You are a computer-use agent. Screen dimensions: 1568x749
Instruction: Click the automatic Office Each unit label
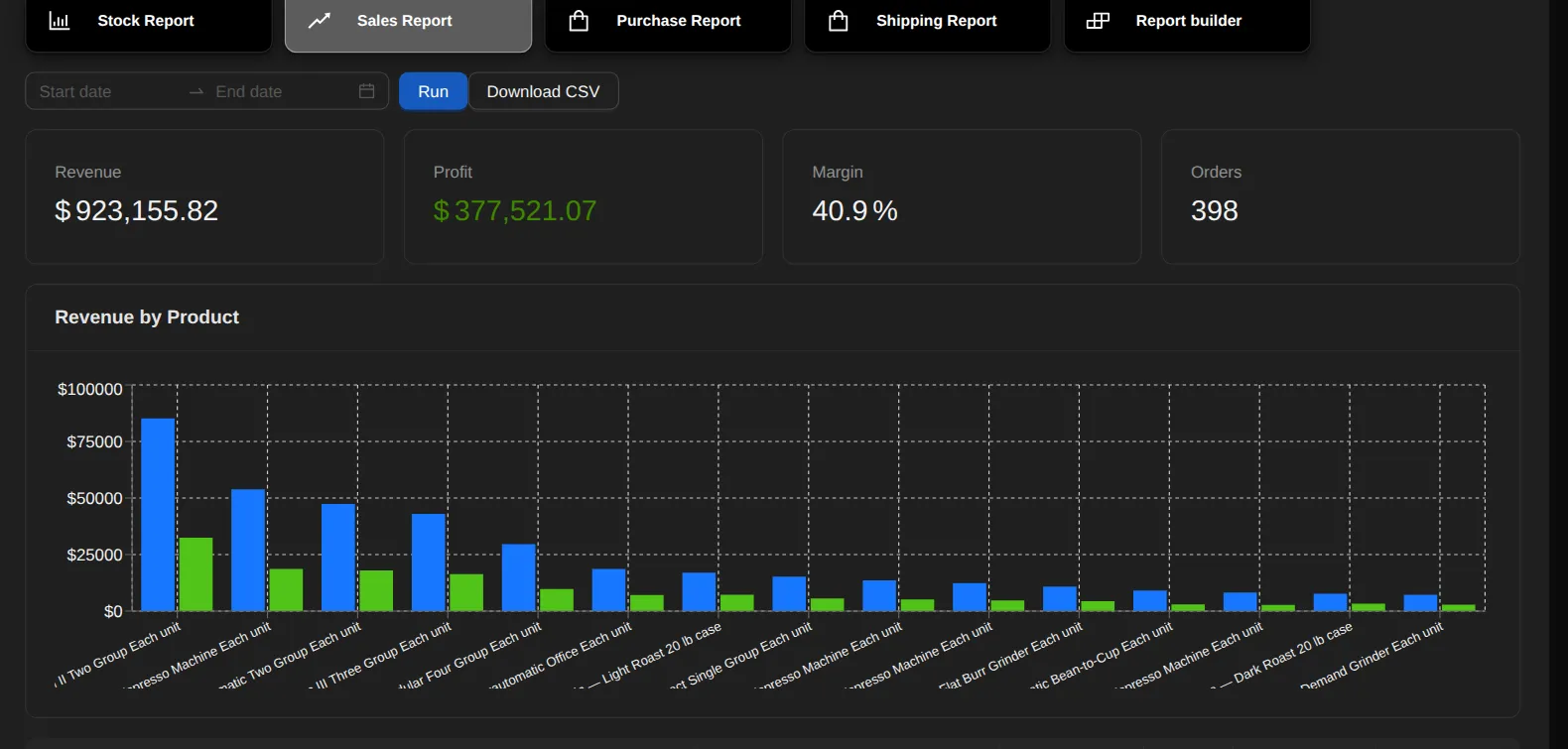[559, 659]
